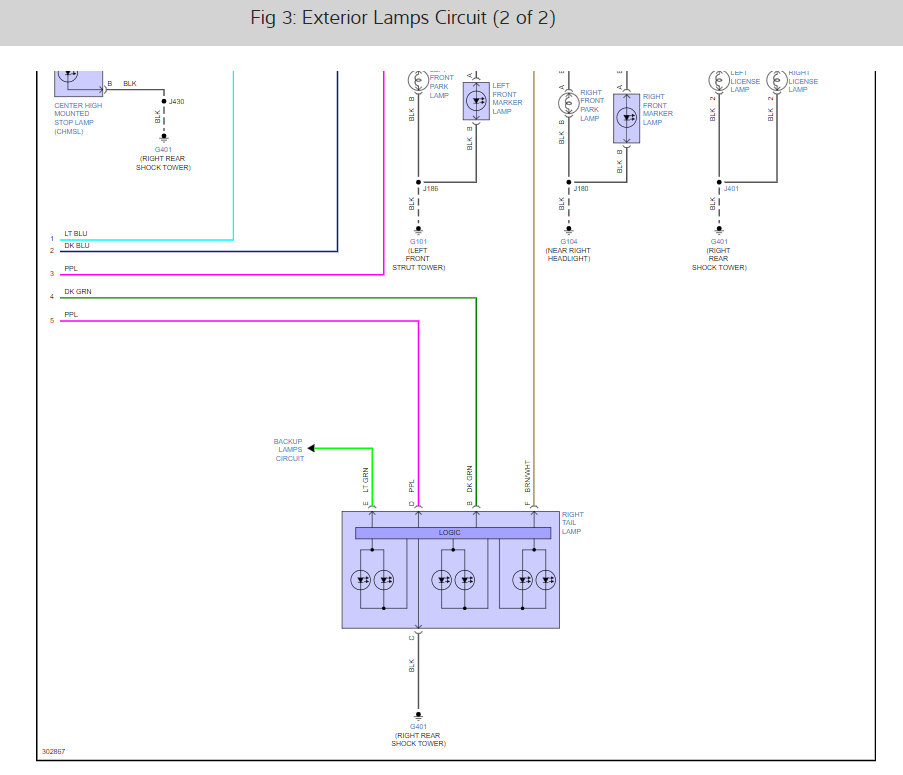This screenshot has width=903, height=775.
Task: Click the black arrowhead pointing to Backup Lamps Circuit
Action: click(x=311, y=448)
